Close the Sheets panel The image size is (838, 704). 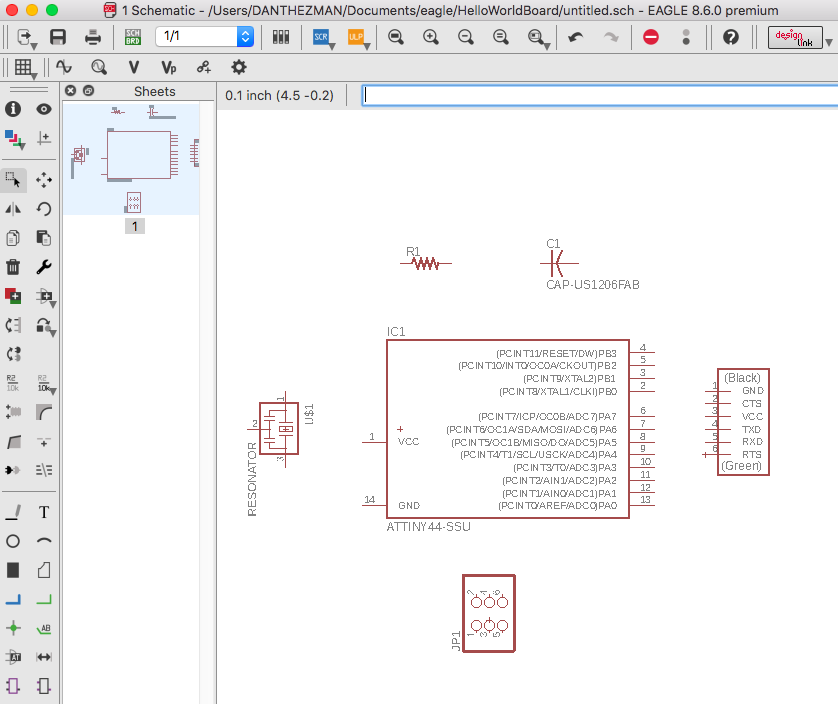click(71, 90)
